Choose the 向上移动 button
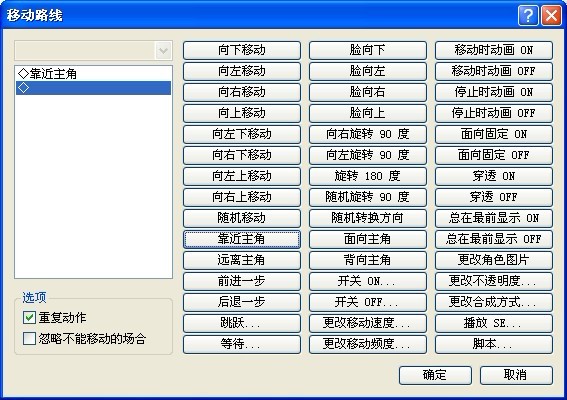The width and height of the screenshot is (567, 400). coord(242,113)
